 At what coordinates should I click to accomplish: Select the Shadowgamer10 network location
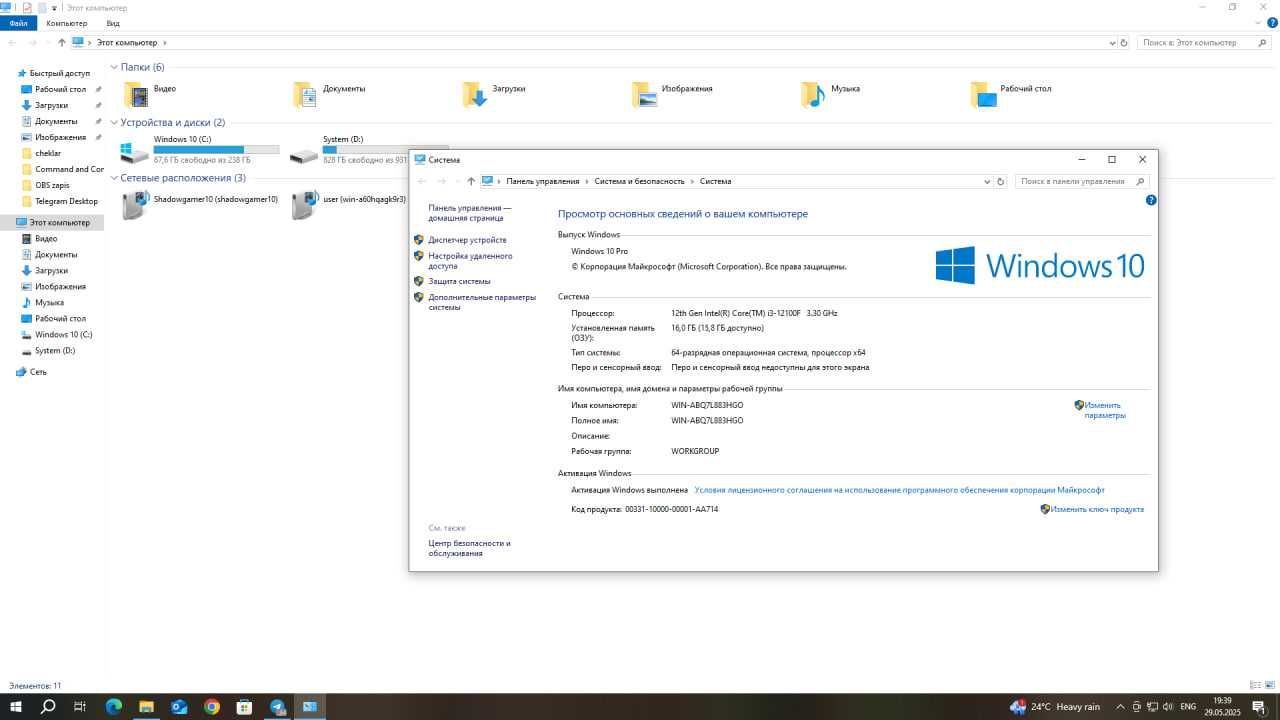point(200,204)
